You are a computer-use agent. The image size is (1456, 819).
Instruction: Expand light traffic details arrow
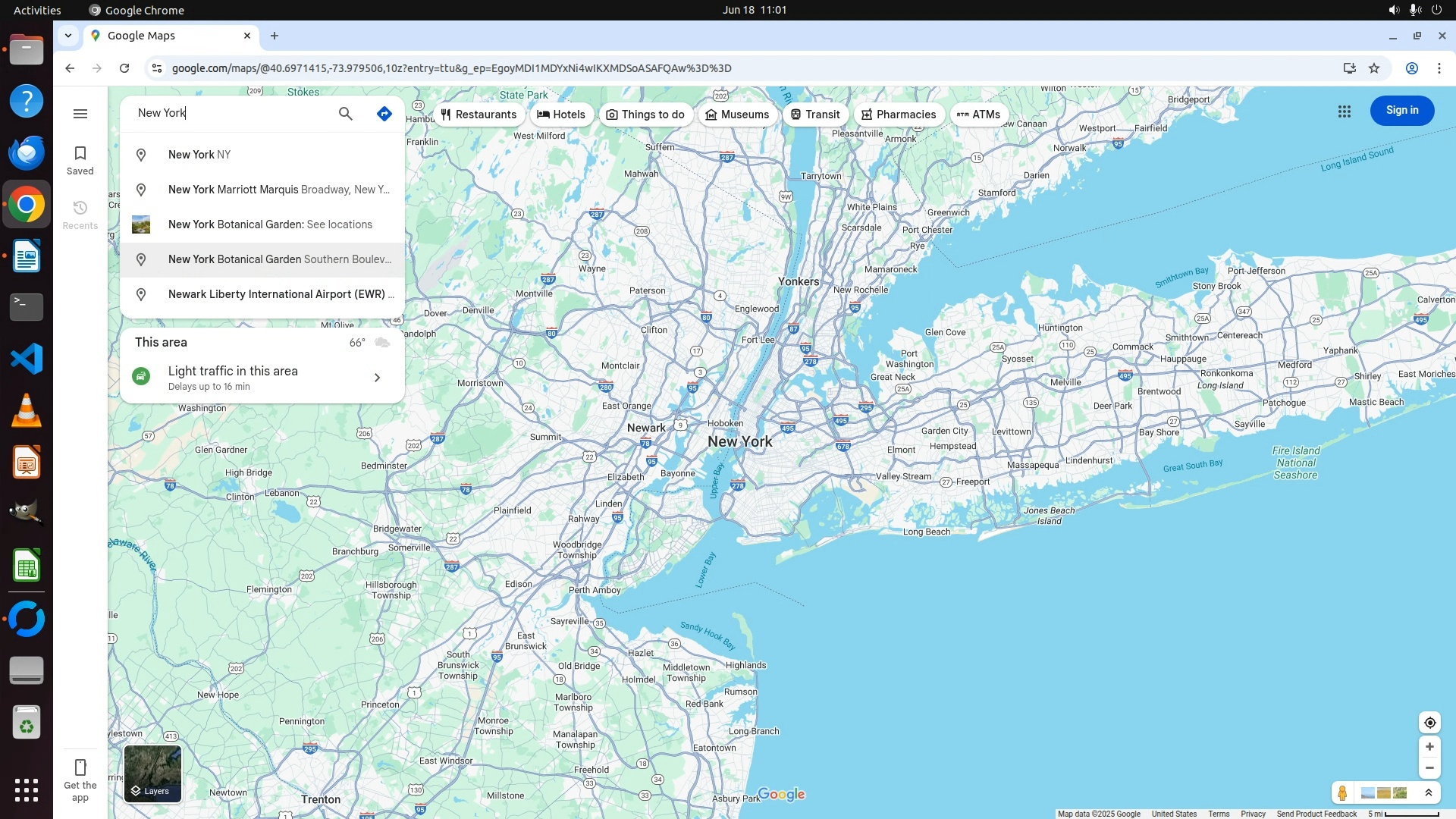(377, 378)
